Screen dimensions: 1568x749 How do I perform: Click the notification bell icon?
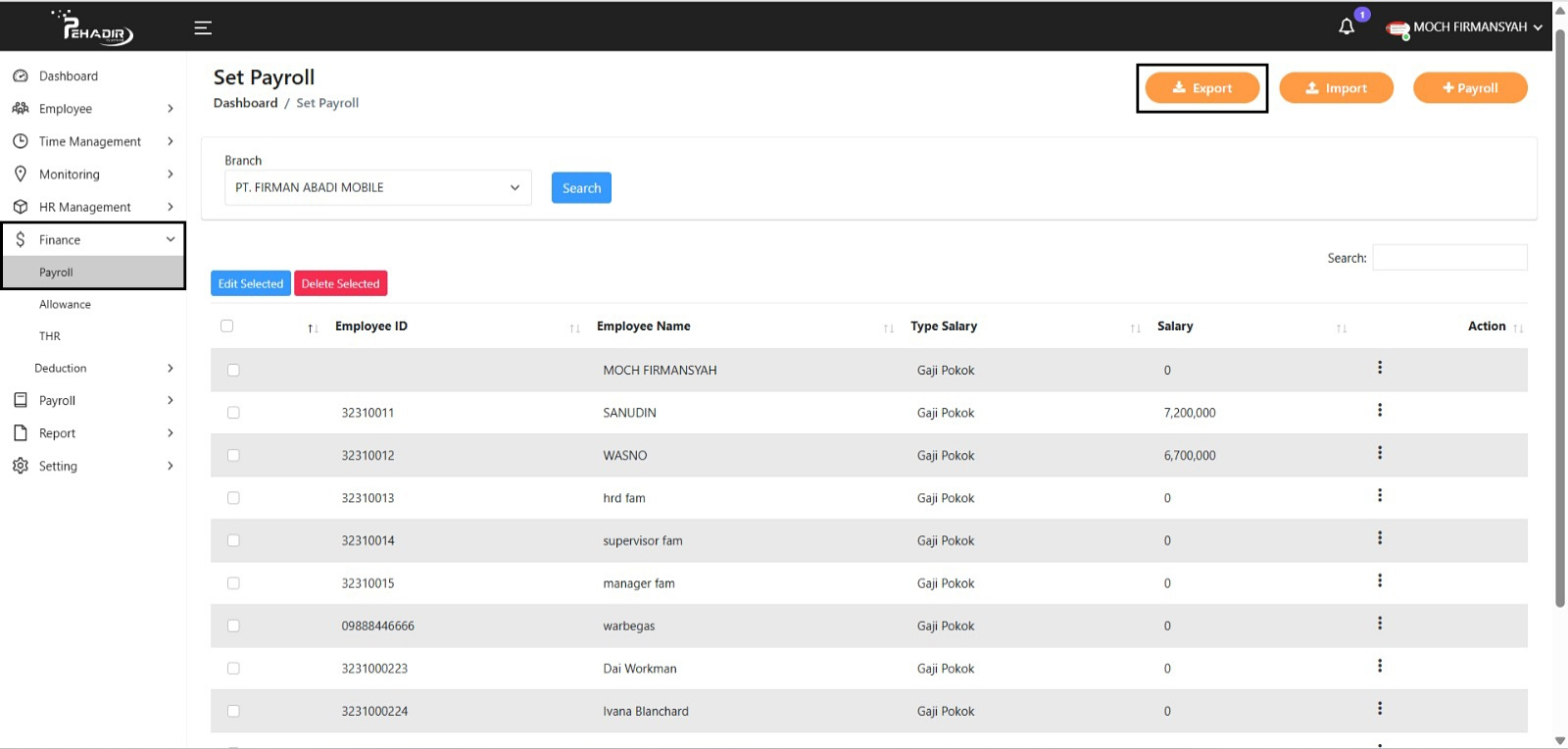coord(1347,26)
